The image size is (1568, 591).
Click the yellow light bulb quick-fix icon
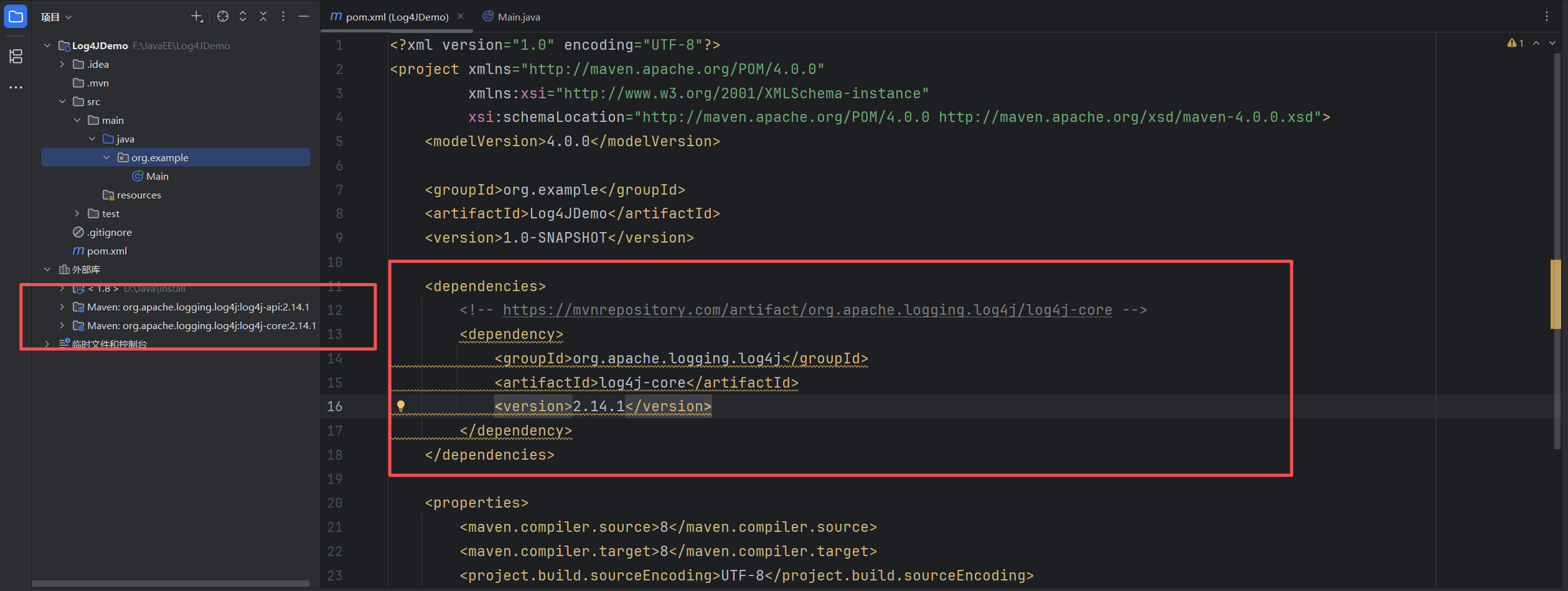tap(401, 406)
